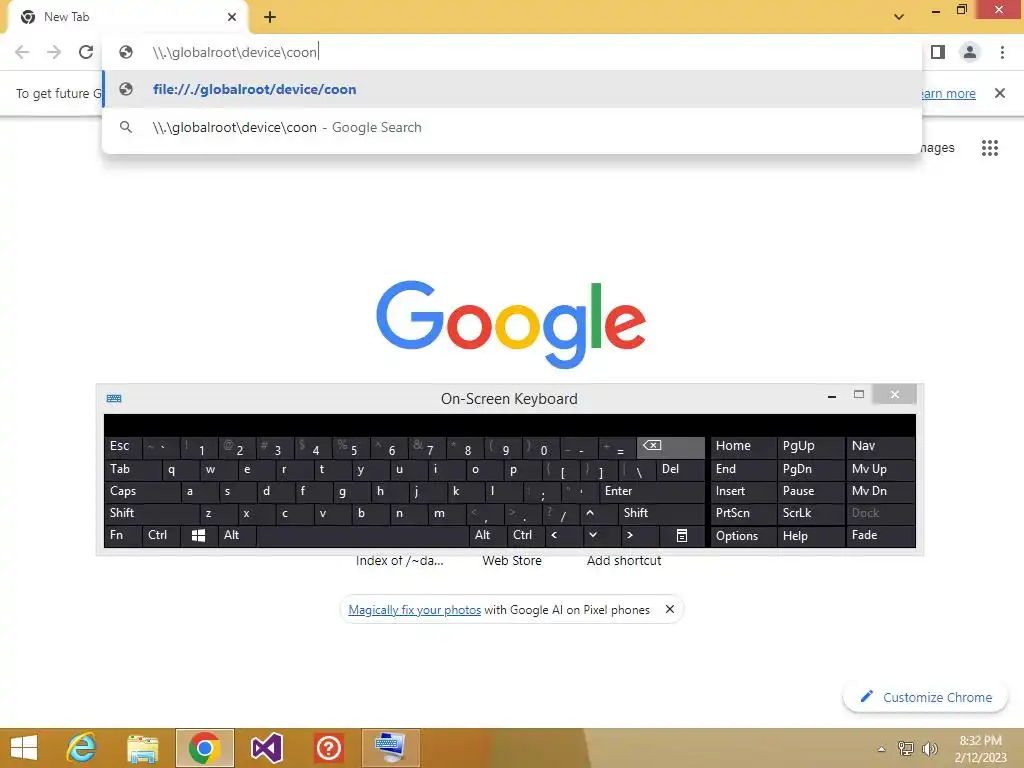Open a new tab with plus button

click(x=270, y=17)
